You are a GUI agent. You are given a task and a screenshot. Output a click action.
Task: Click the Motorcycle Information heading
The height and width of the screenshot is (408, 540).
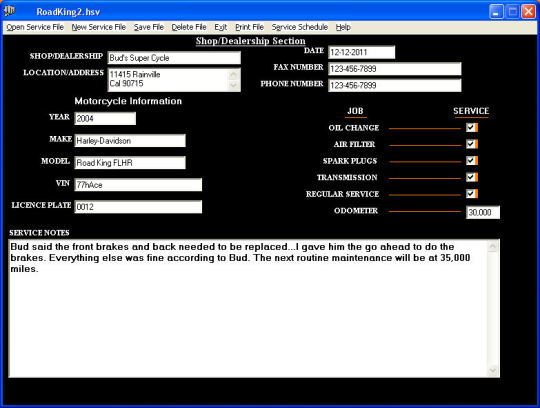128,101
